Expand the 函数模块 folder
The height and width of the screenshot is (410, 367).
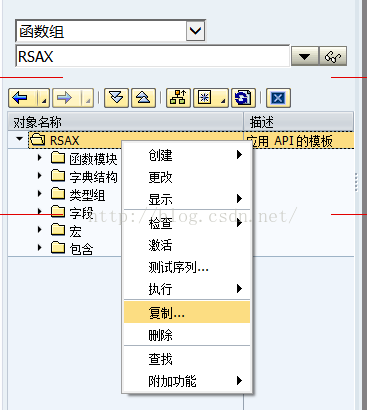40,157
